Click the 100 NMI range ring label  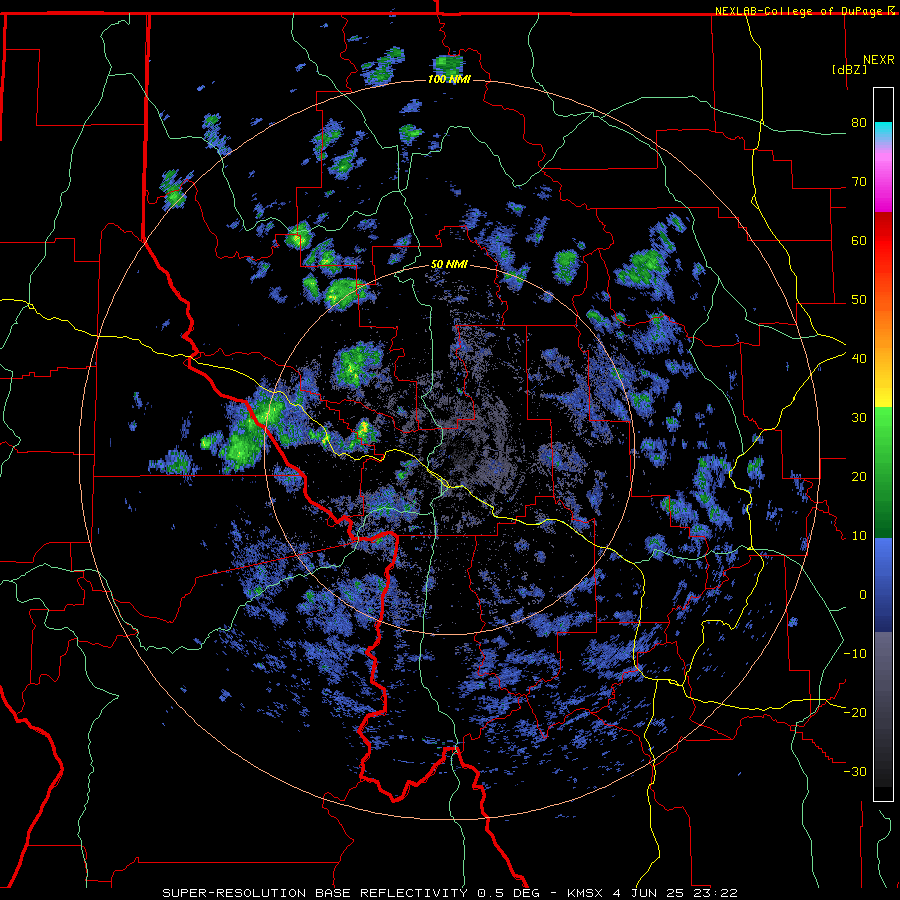[449, 79]
